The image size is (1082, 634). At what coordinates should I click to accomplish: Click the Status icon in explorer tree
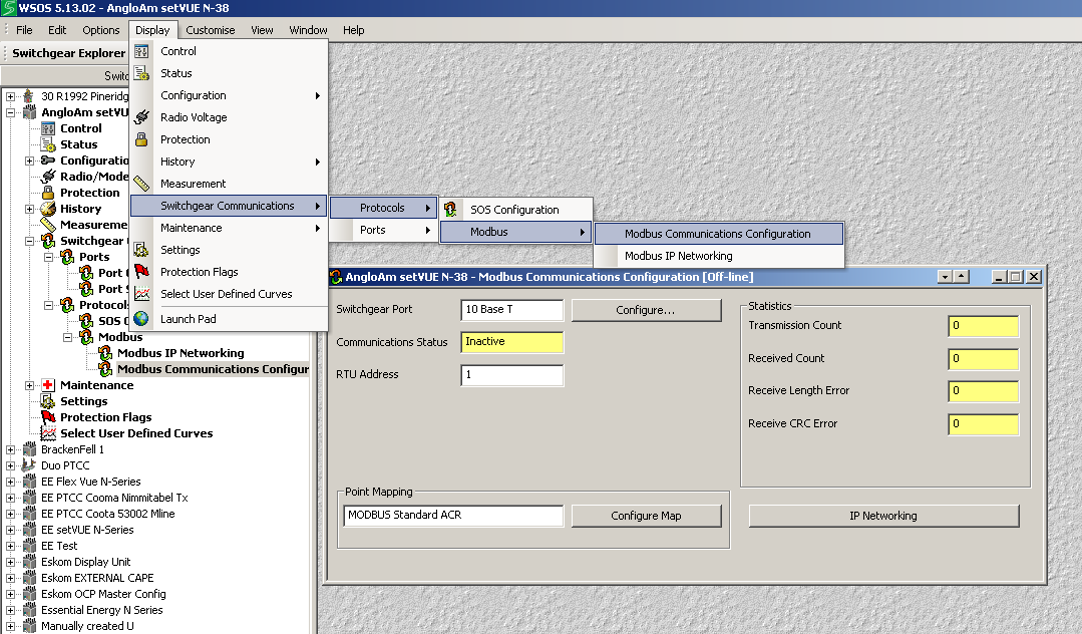(48, 144)
